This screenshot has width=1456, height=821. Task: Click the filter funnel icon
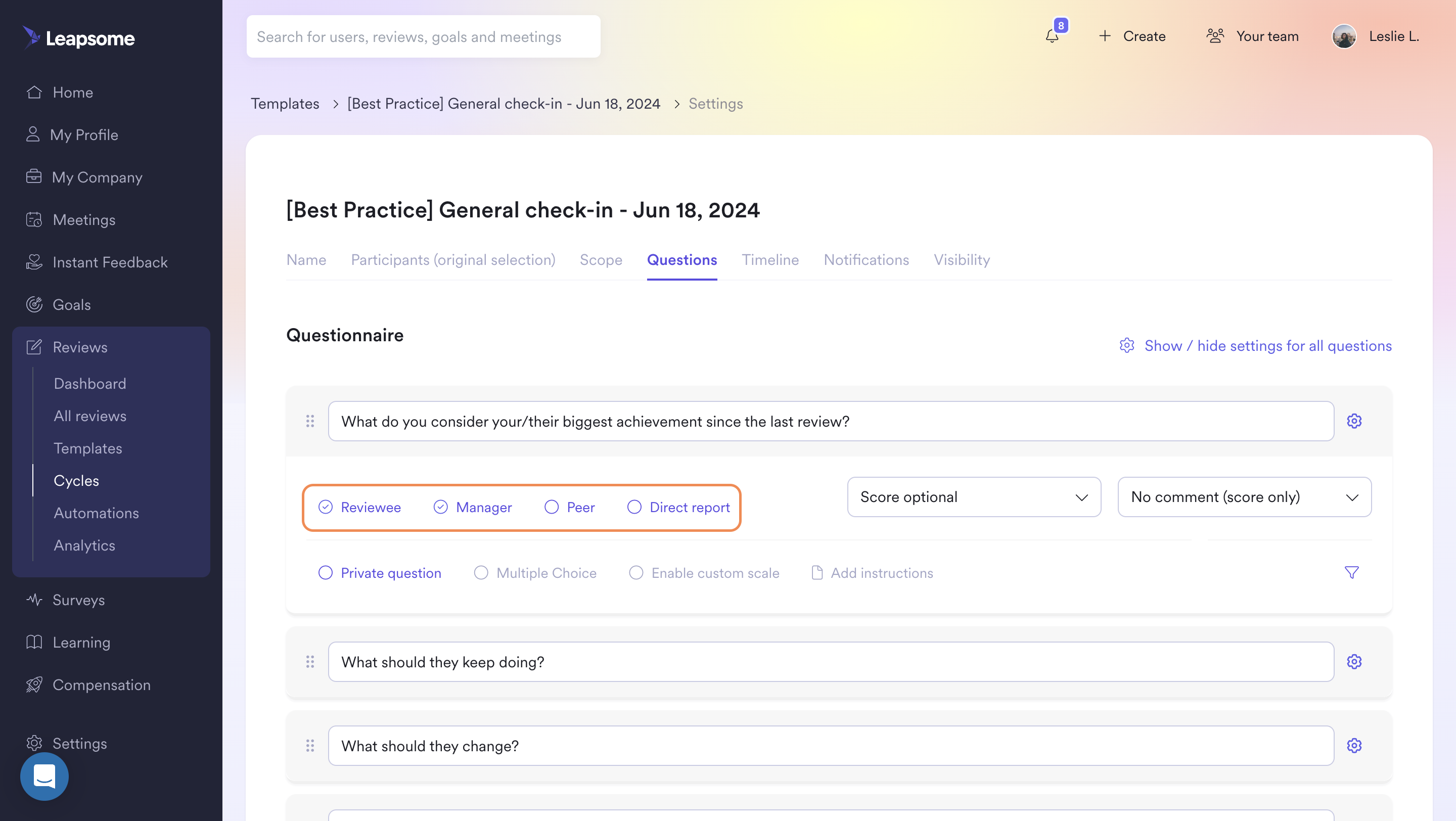point(1351,572)
